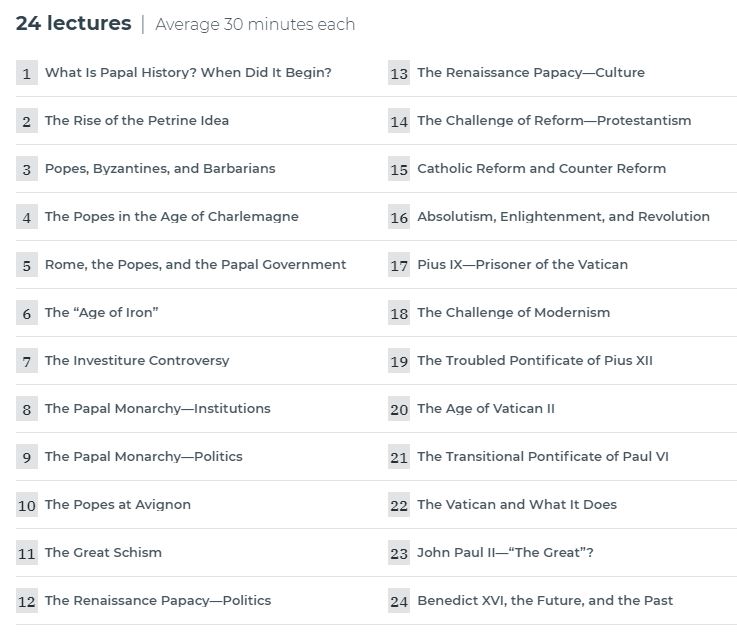The image size is (737, 632).
Task: Click the number 4 badge for Charlemagne lecture
Action: (27, 217)
